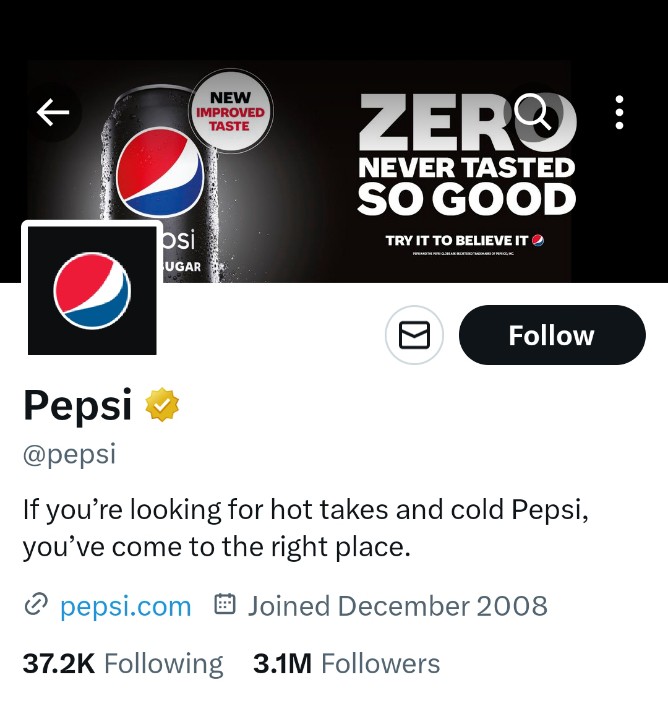Image resolution: width=668 pixels, height=702 pixels.
Task: Click the NEW IMPROVED TASTE badge
Action: 230,112
